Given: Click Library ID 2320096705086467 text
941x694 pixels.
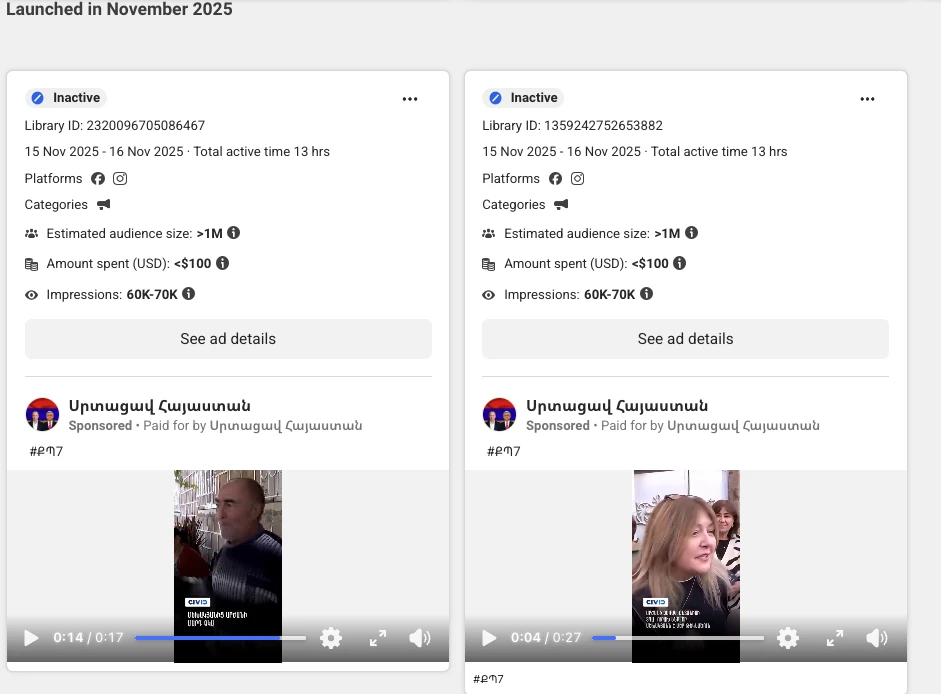Looking at the screenshot, I should pos(115,125).
